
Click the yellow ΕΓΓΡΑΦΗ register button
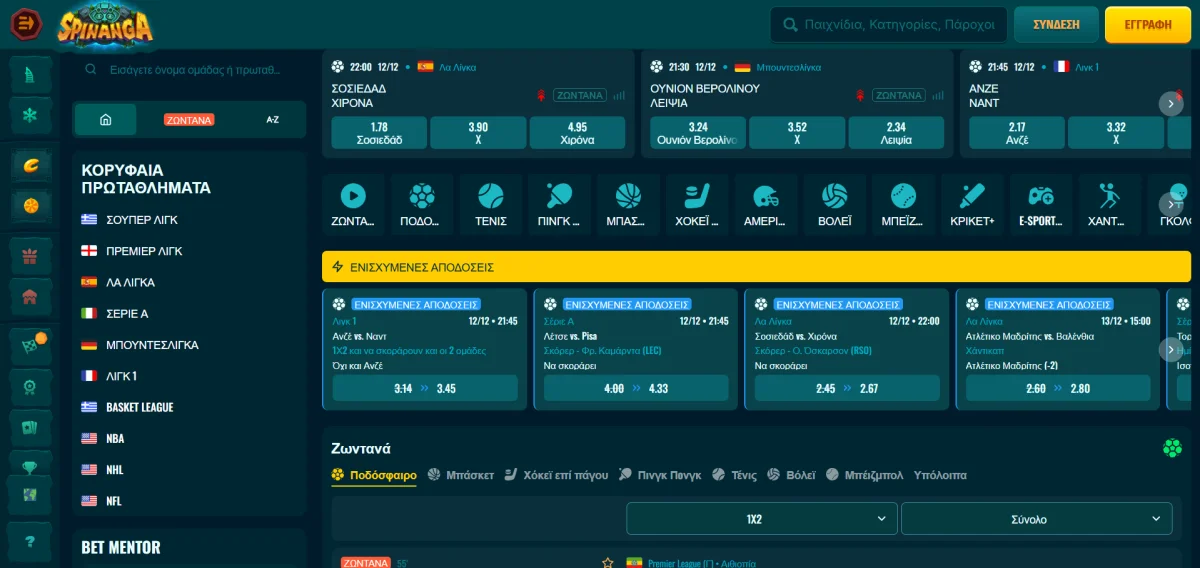pos(1148,25)
